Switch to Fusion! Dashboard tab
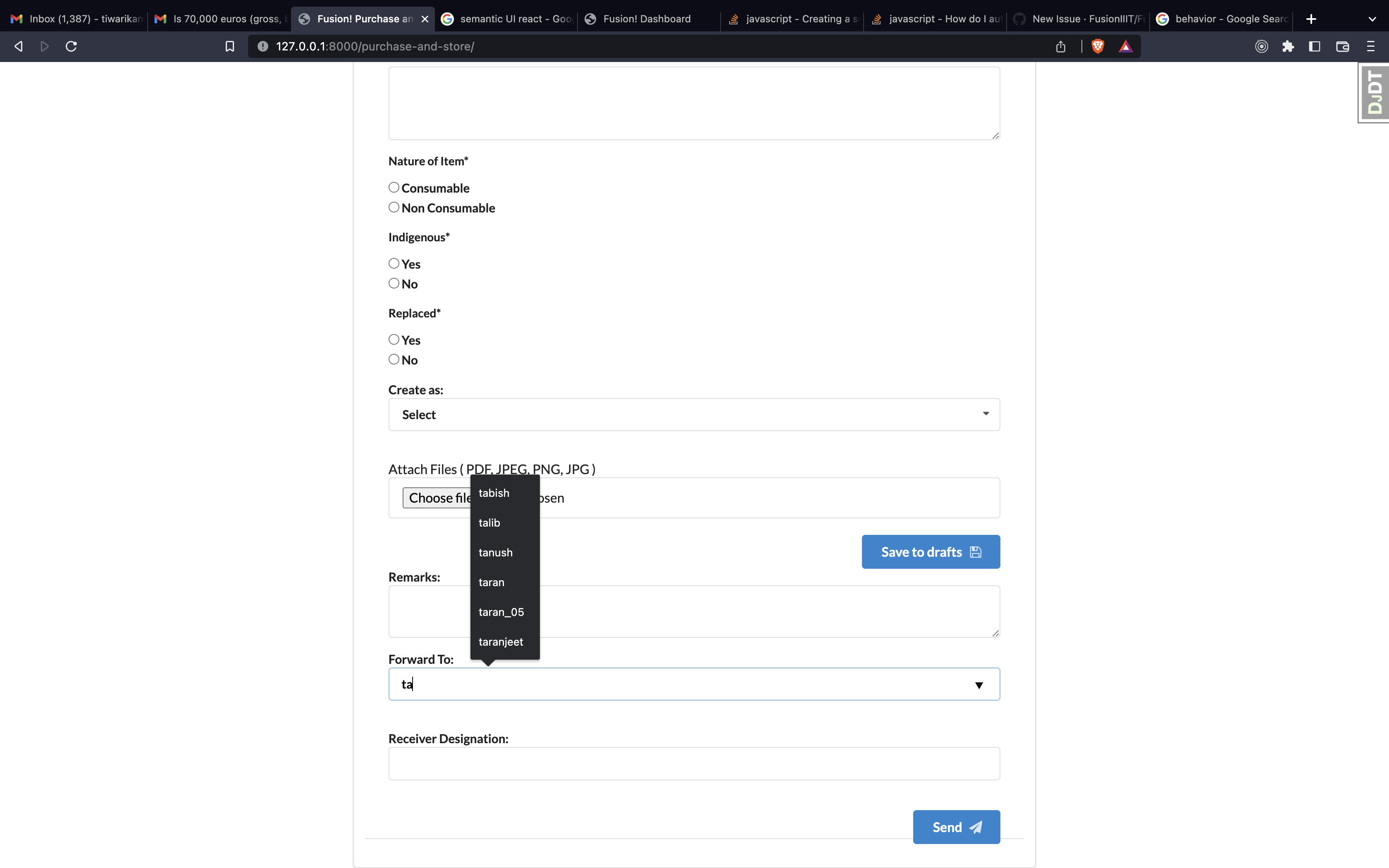The image size is (1389, 868). [x=646, y=19]
